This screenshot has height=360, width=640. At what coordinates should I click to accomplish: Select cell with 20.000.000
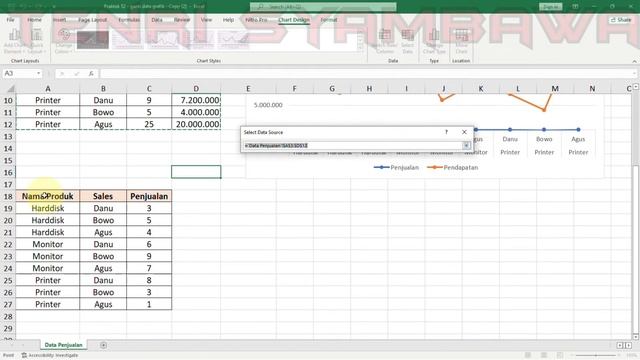coord(196,124)
